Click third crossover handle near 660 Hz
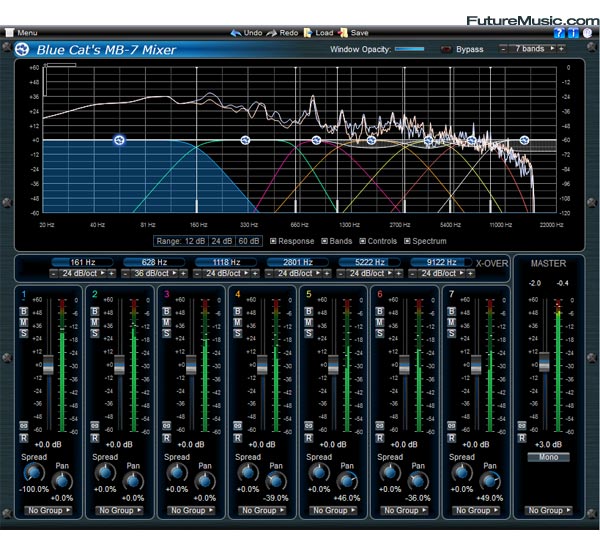 coord(316,140)
